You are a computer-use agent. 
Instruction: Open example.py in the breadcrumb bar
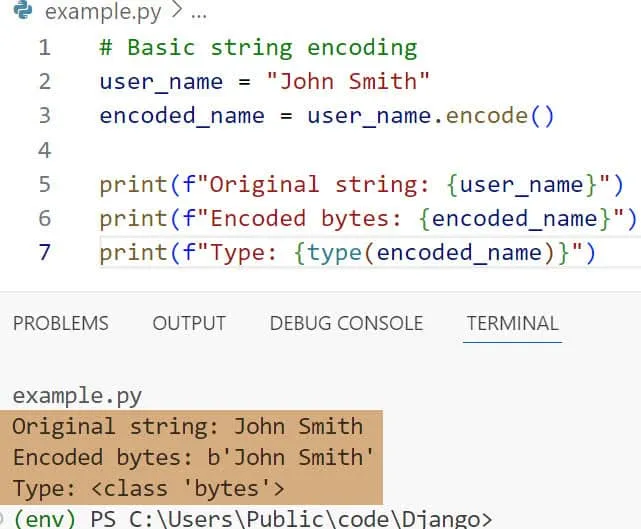click(x=101, y=14)
